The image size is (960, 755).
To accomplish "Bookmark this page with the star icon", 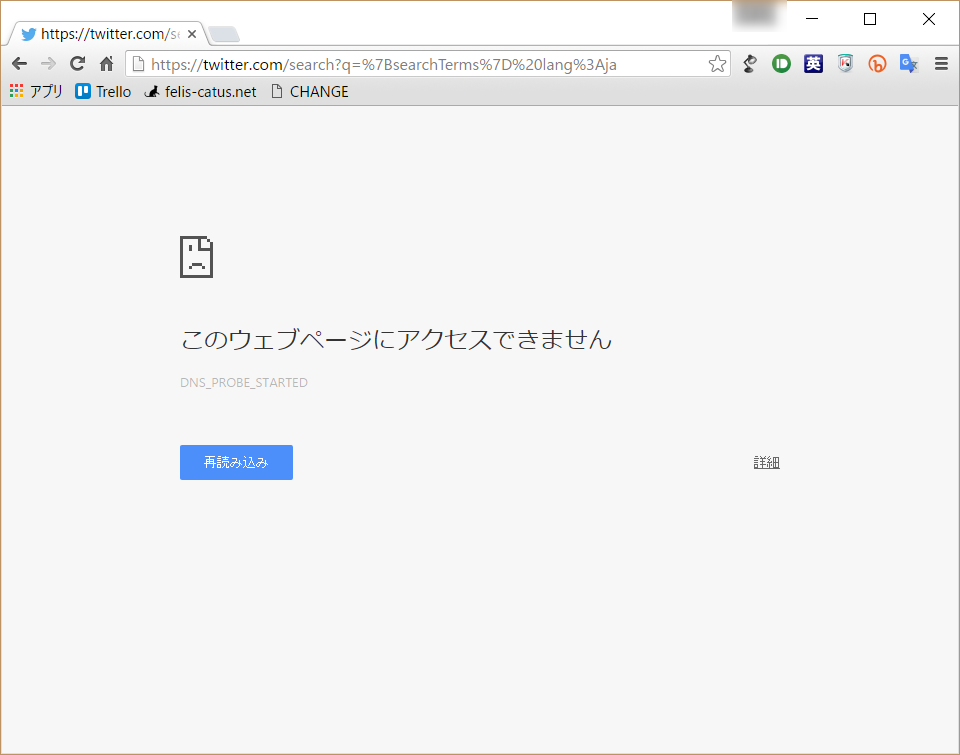I will point(716,63).
